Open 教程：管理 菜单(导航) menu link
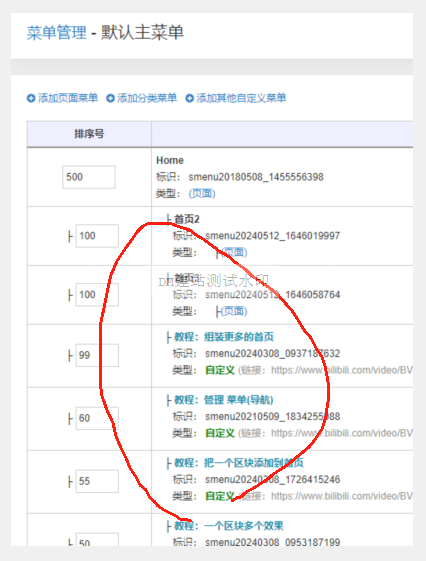The width and height of the screenshot is (426, 561). (224, 400)
